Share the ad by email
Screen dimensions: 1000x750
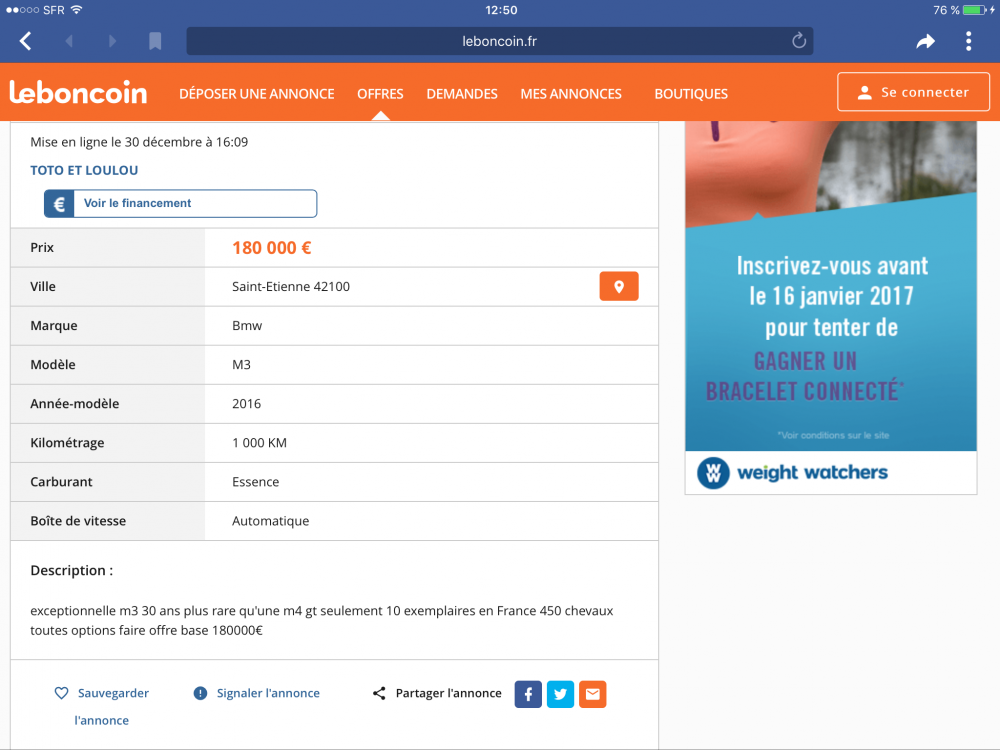592,694
